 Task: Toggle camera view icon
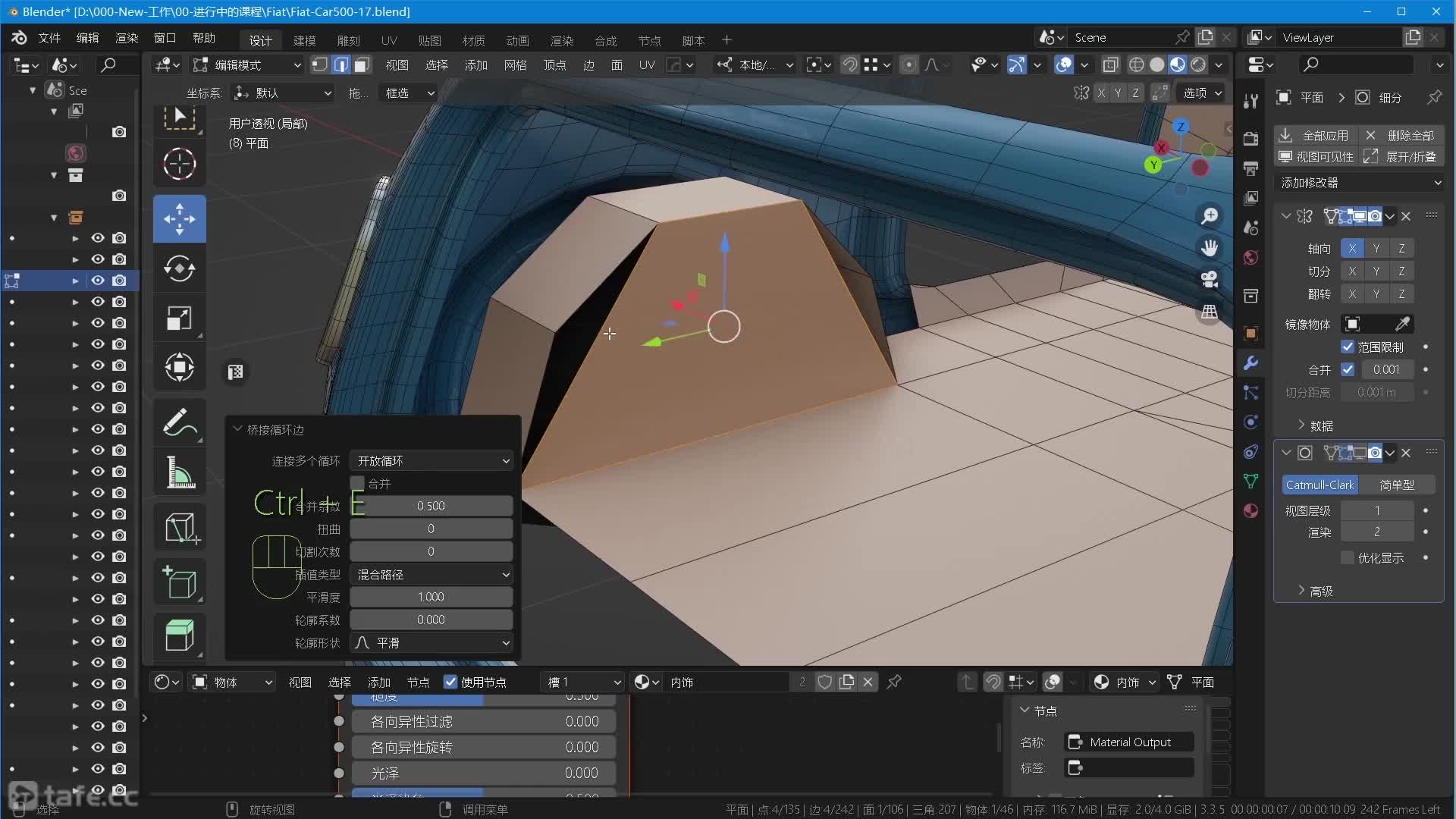(1210, 280)
